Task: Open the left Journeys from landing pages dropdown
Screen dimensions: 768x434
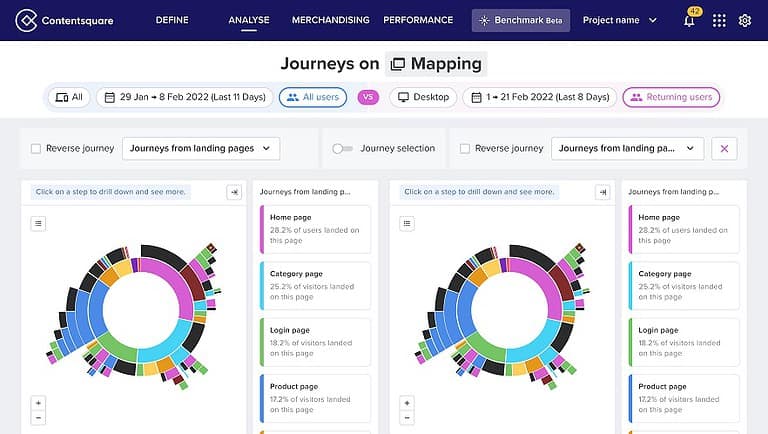Action: tap(201, 148)
